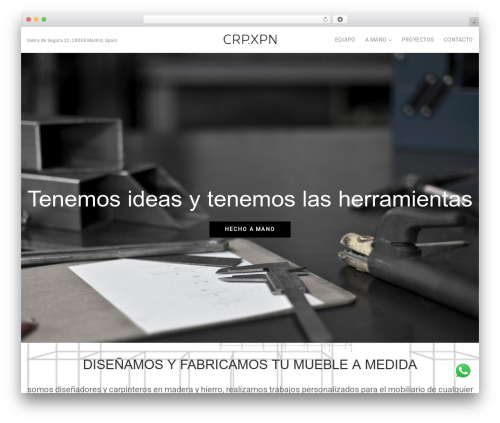
Task: Focus the browser address bar
Action: (x=237, y=20)
